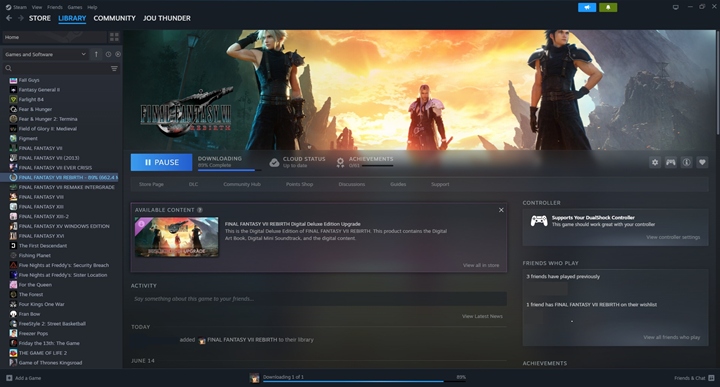
Task: Expand the Games and Software dropdown
Action: click(x=45, y=54)
